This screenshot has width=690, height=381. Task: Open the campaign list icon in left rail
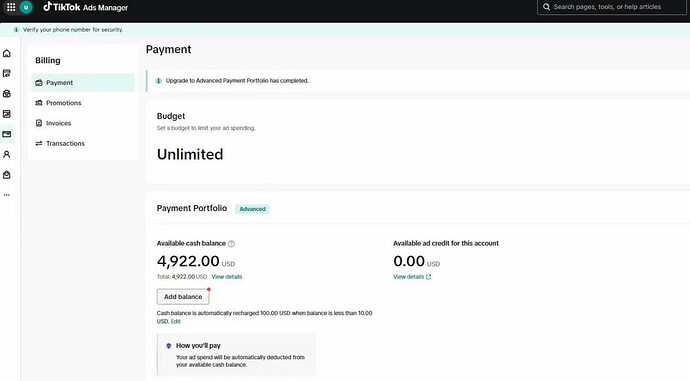pos(7,73)
